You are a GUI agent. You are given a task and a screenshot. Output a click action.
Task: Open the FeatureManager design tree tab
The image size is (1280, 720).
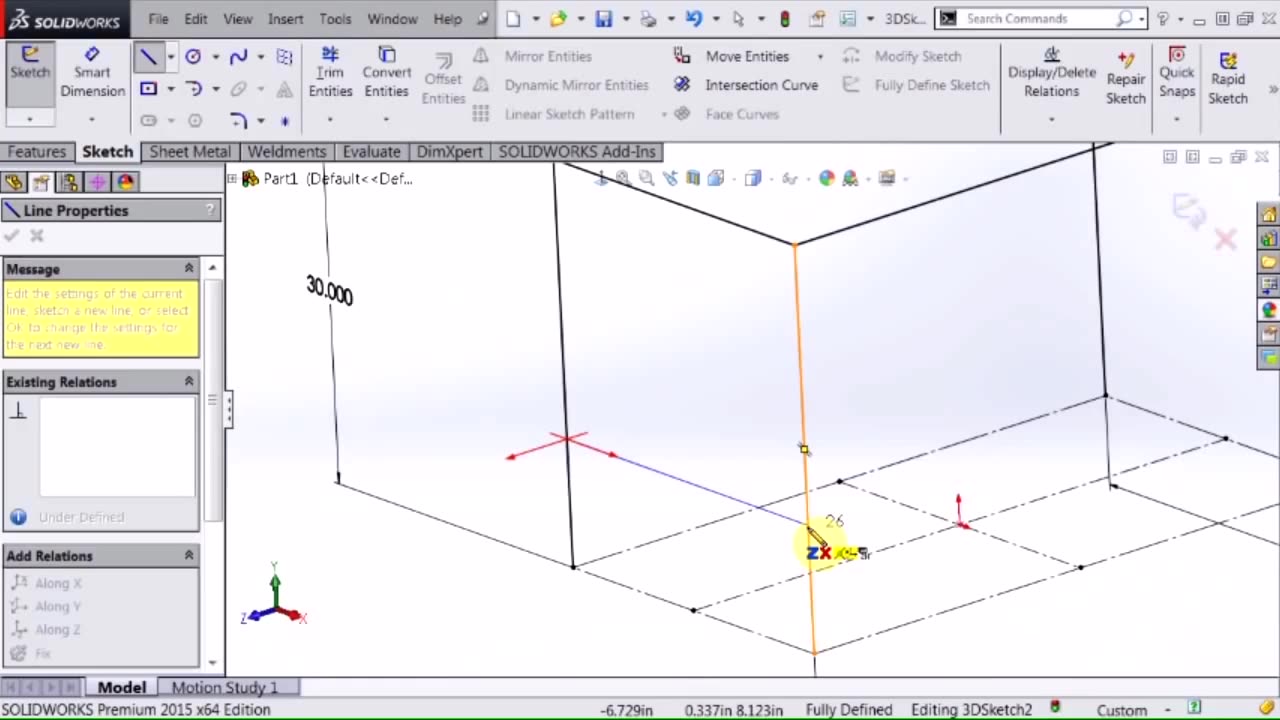coord(13,182)
